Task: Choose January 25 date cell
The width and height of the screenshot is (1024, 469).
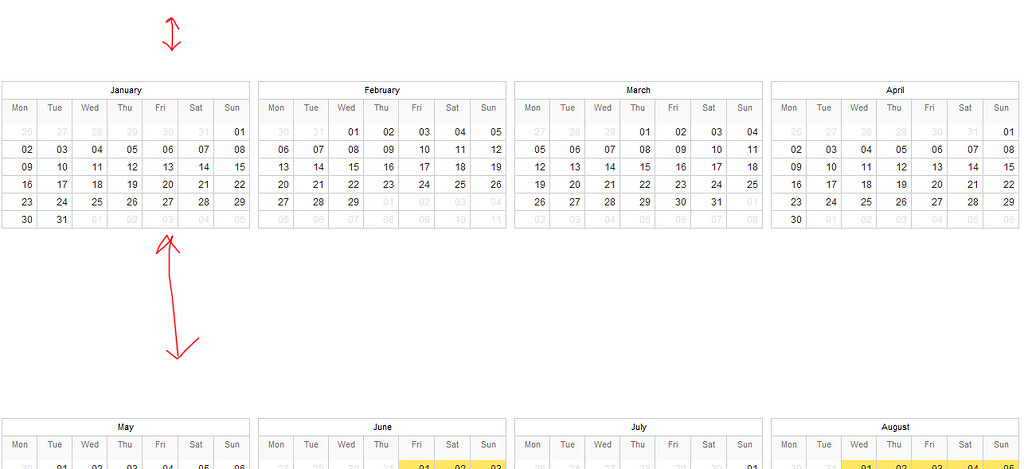Action: 90,202
